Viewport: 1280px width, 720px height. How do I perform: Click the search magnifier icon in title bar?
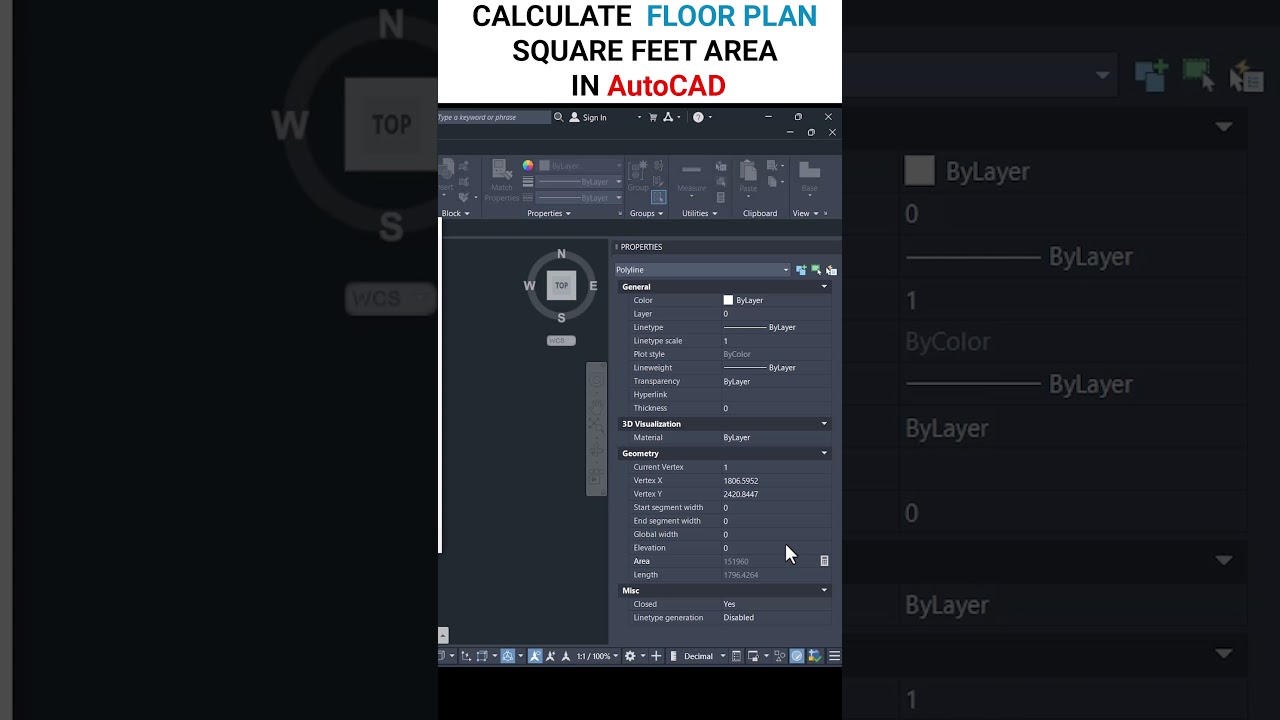[x=559, y=117]
